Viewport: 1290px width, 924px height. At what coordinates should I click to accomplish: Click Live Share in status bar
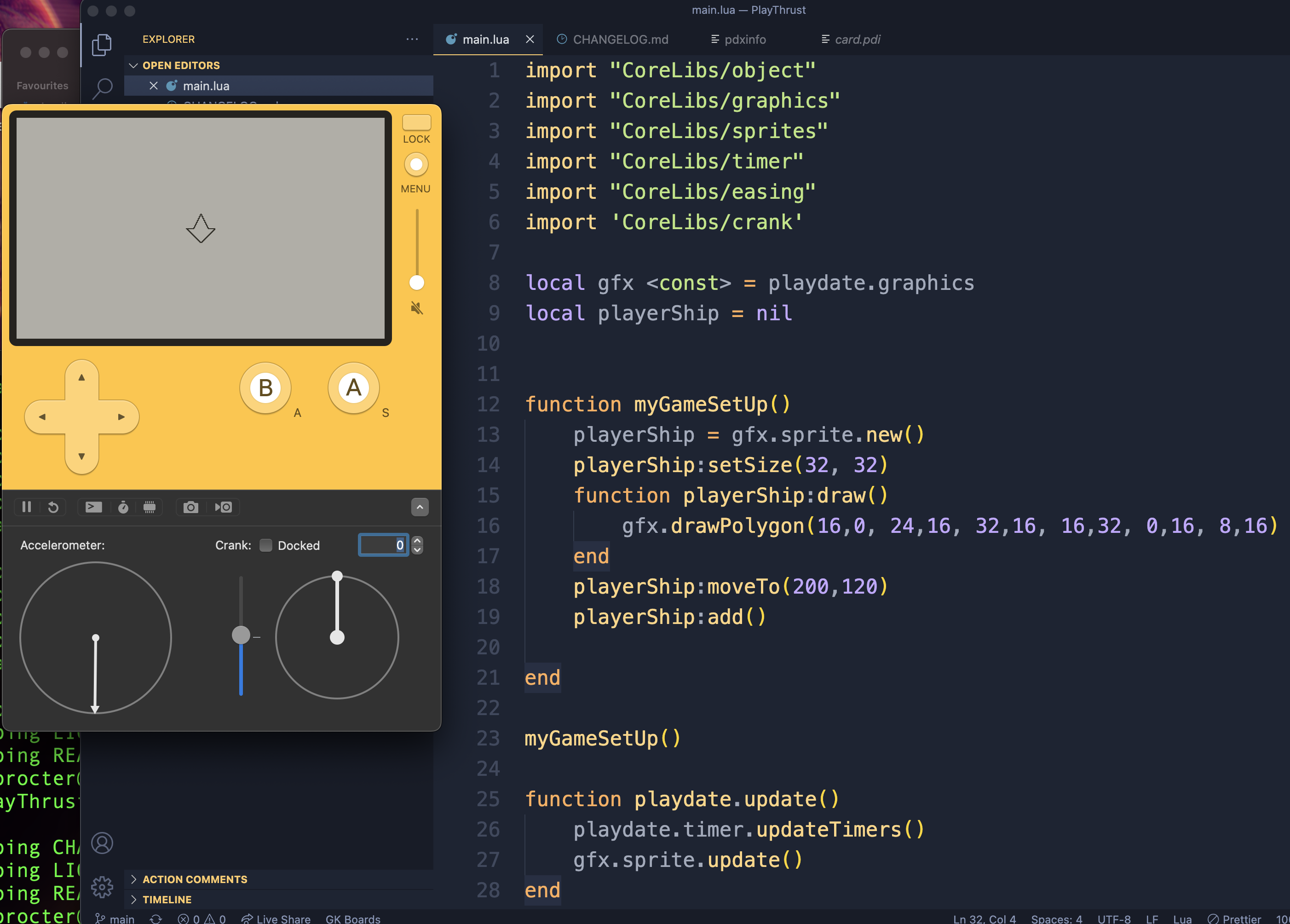tap(277, 918)
